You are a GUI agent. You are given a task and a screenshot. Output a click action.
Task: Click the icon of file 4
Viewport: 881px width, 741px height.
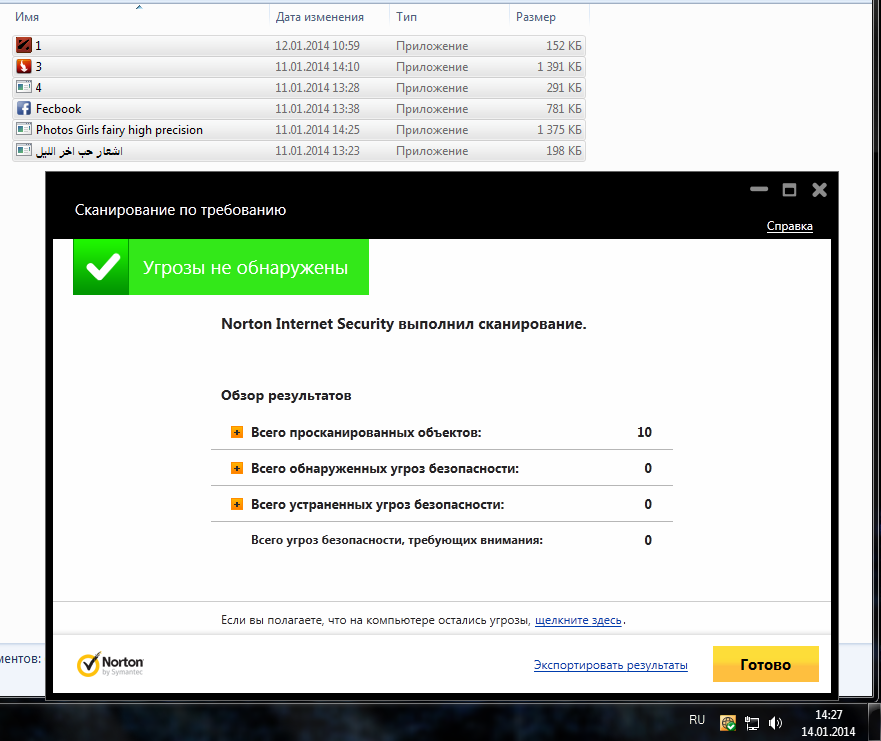pos(24,87)
